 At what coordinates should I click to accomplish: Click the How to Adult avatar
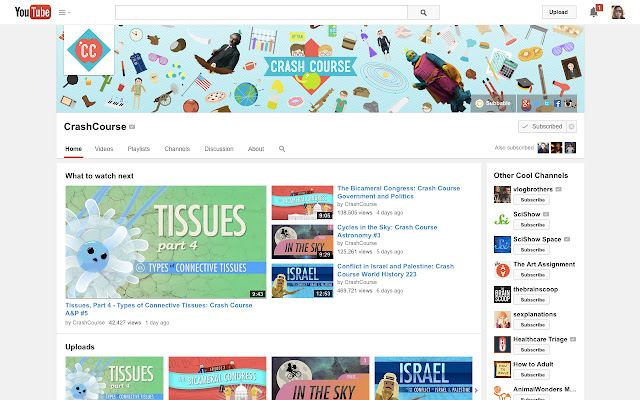tap(502, 369)
